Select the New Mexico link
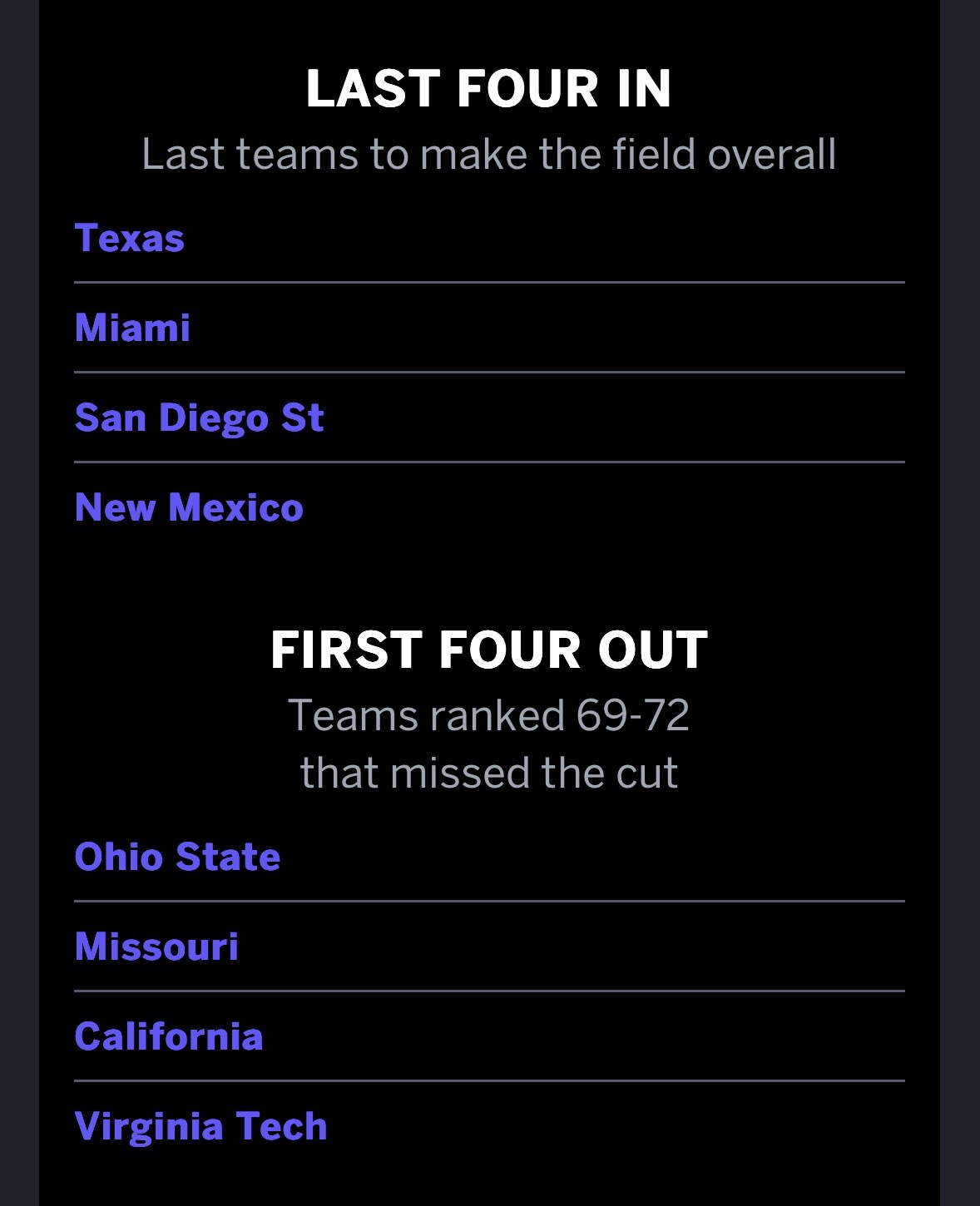 189,507
